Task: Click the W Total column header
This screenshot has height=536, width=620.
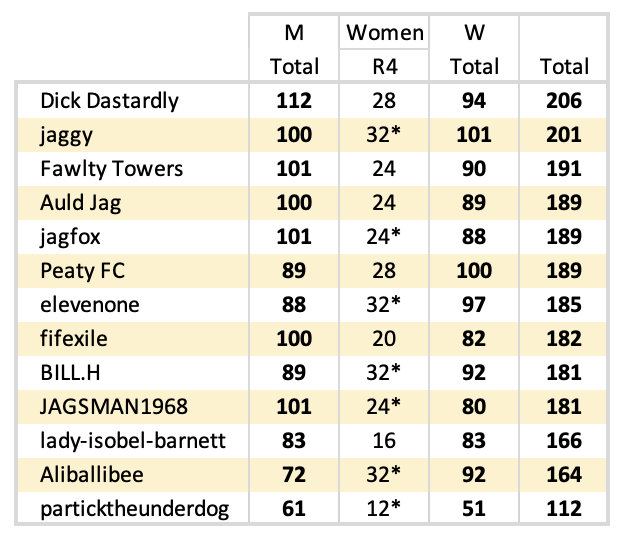Action: tap(475, 49)
